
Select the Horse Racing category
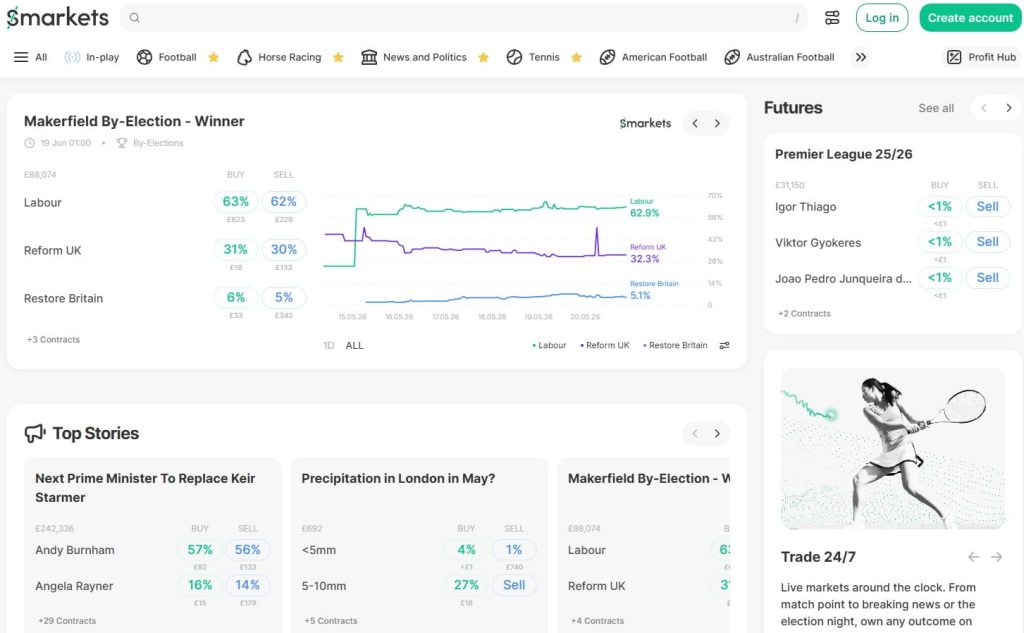(279, 57)
